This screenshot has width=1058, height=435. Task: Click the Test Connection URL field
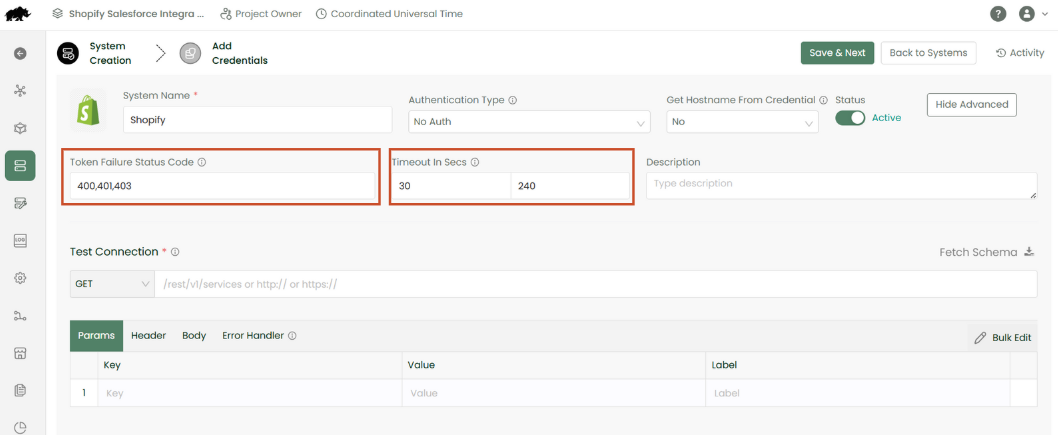click(x=596, y=284)
